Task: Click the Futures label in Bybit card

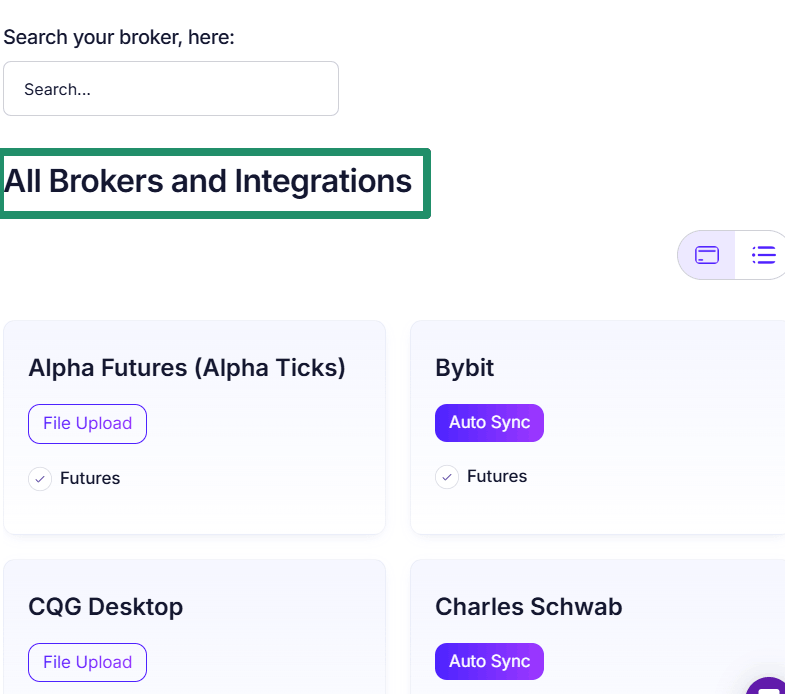Action: click(497, 476)
